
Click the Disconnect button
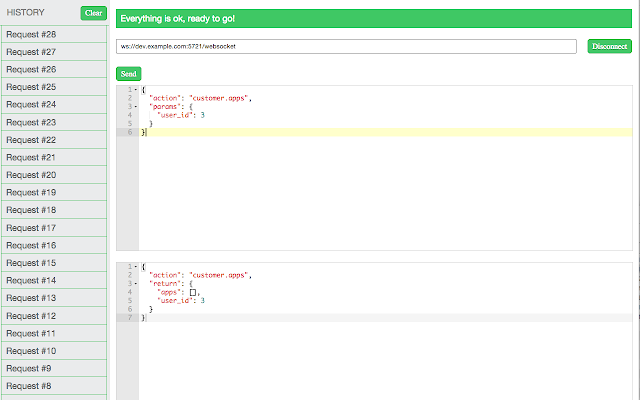pyautogui.click(x=609, y=46)
